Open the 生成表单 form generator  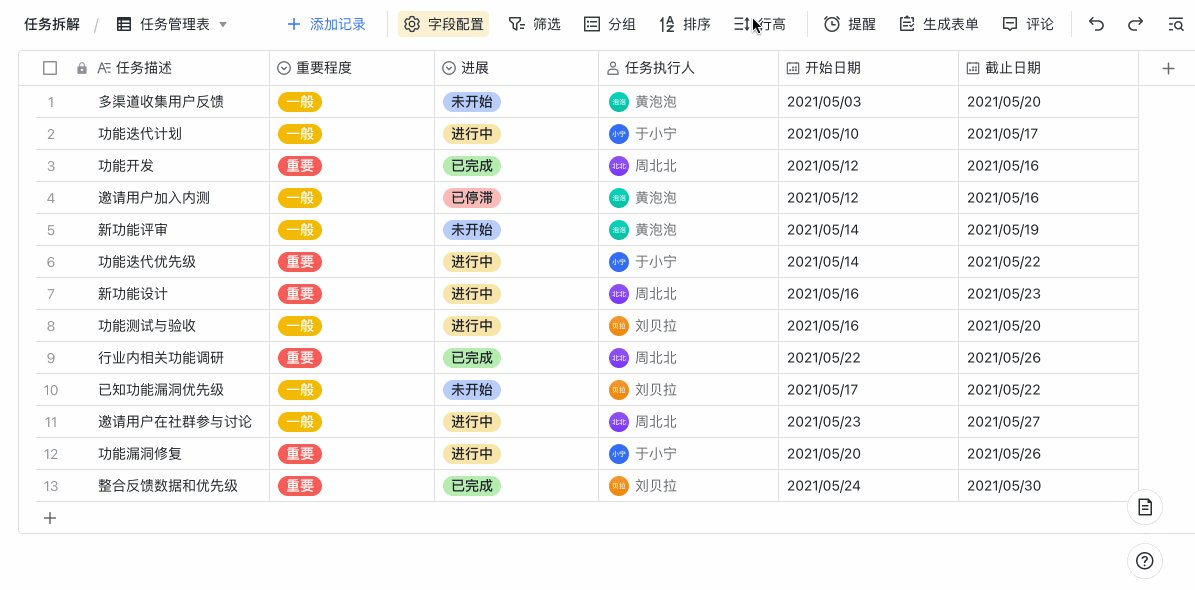[x=938, y=23]
